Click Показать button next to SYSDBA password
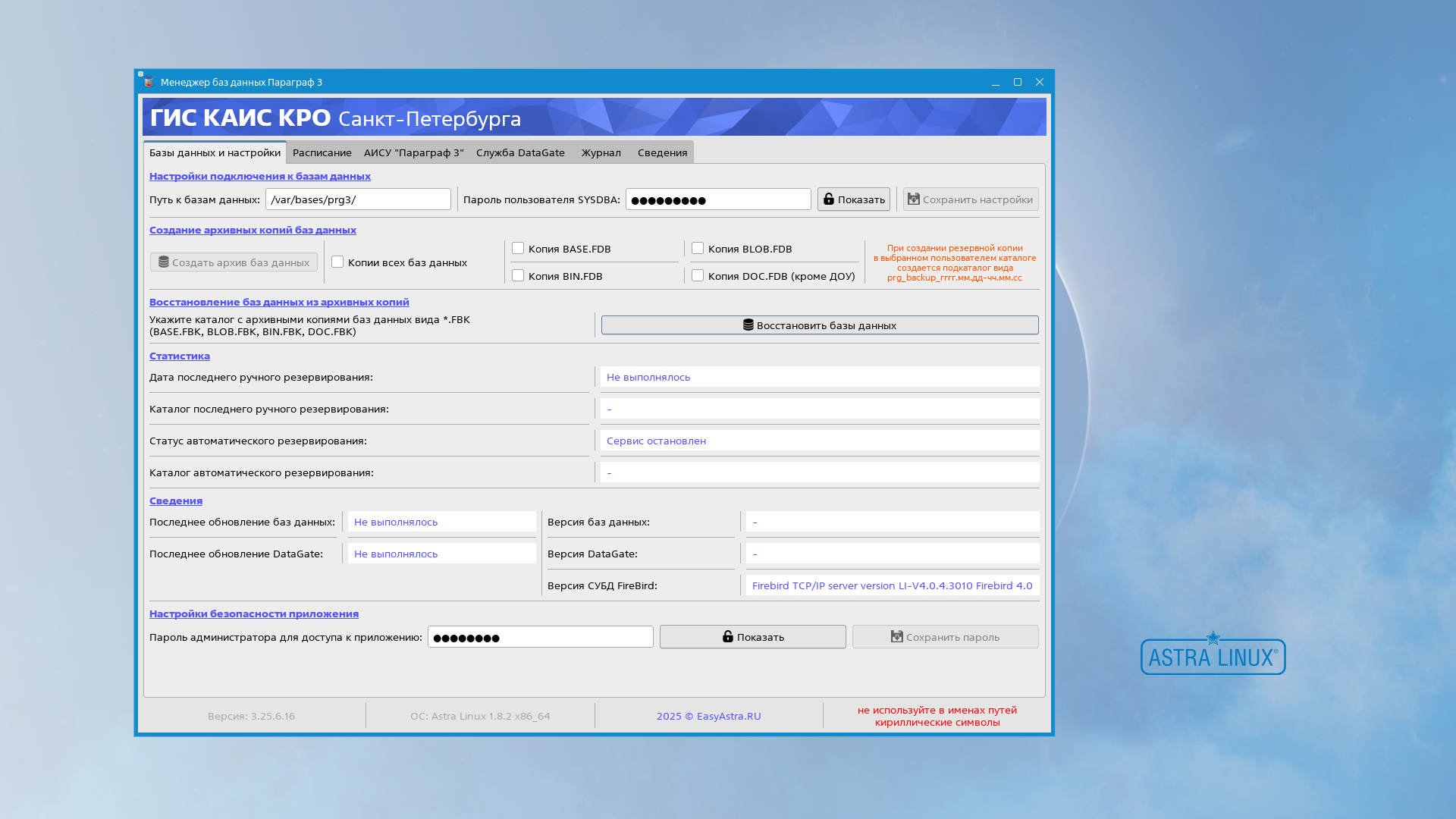Viewport: 1456px width, 819px height. click(853, 199)
